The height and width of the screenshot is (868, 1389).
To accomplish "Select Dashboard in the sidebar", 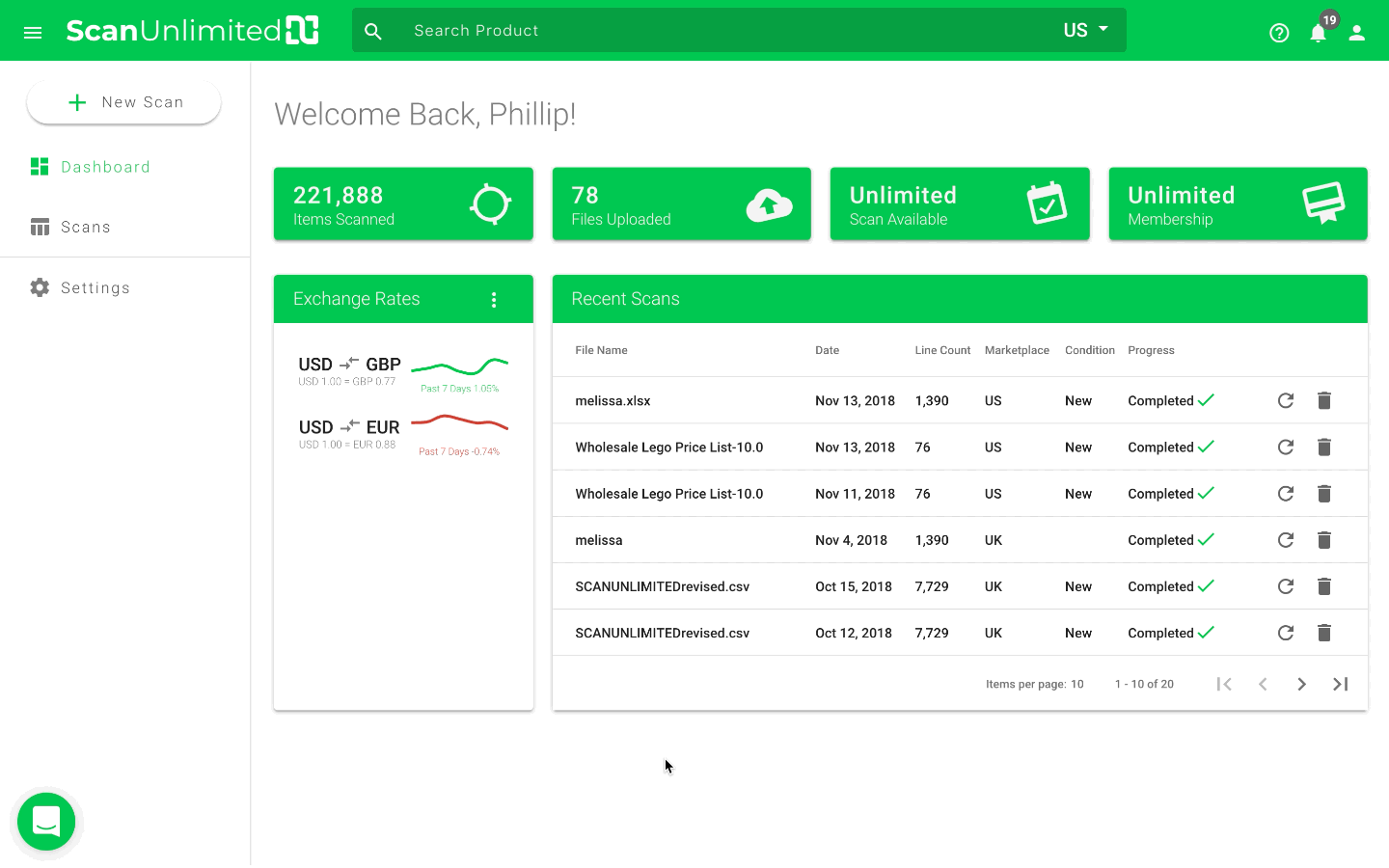I will click(104, 167).
